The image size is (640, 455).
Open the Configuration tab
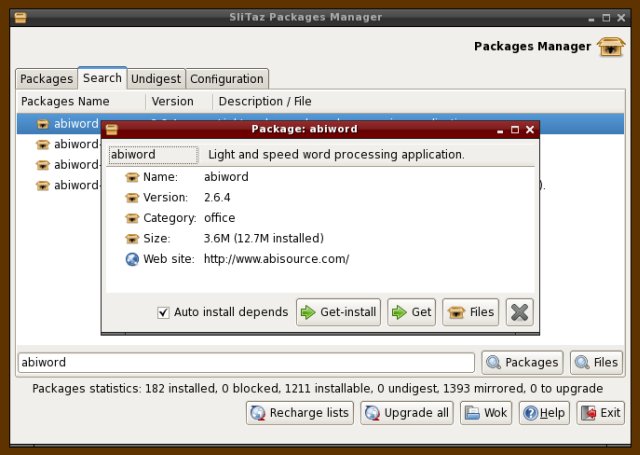pos(227,78)
